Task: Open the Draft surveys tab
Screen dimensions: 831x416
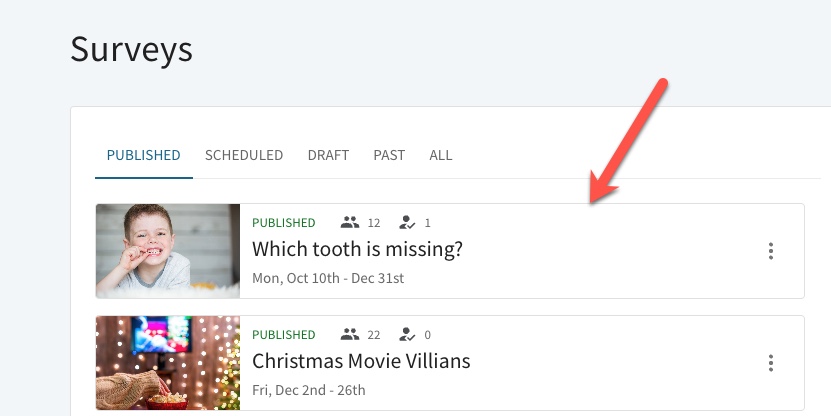Action: pos(328,155)
